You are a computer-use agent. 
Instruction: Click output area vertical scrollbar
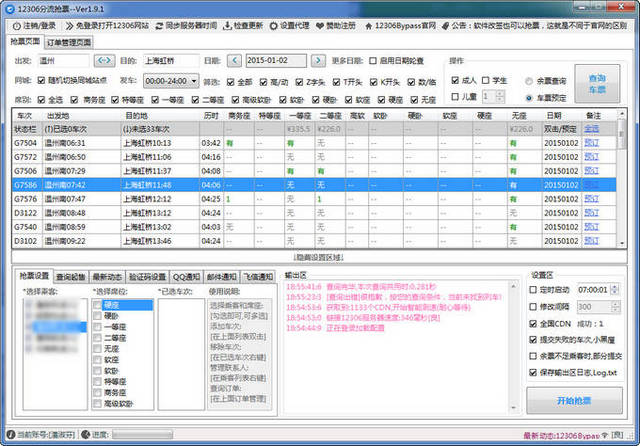[x=513, y=347]
